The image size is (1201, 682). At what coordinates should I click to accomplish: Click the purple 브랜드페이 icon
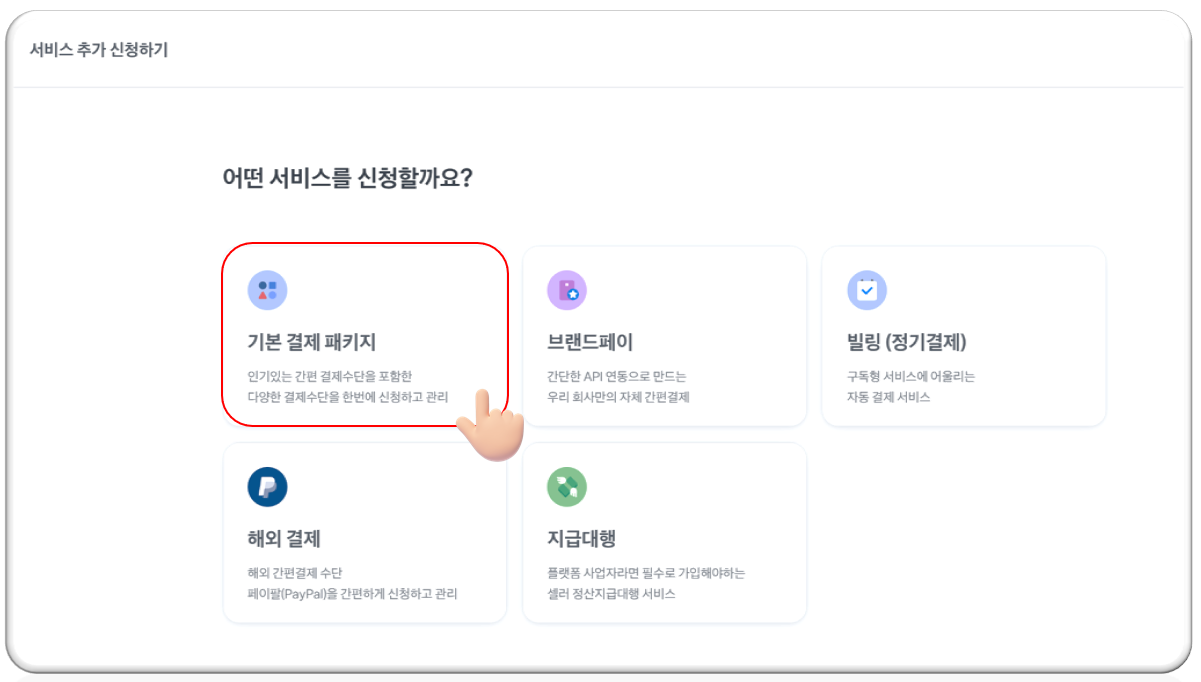[567, 290]
